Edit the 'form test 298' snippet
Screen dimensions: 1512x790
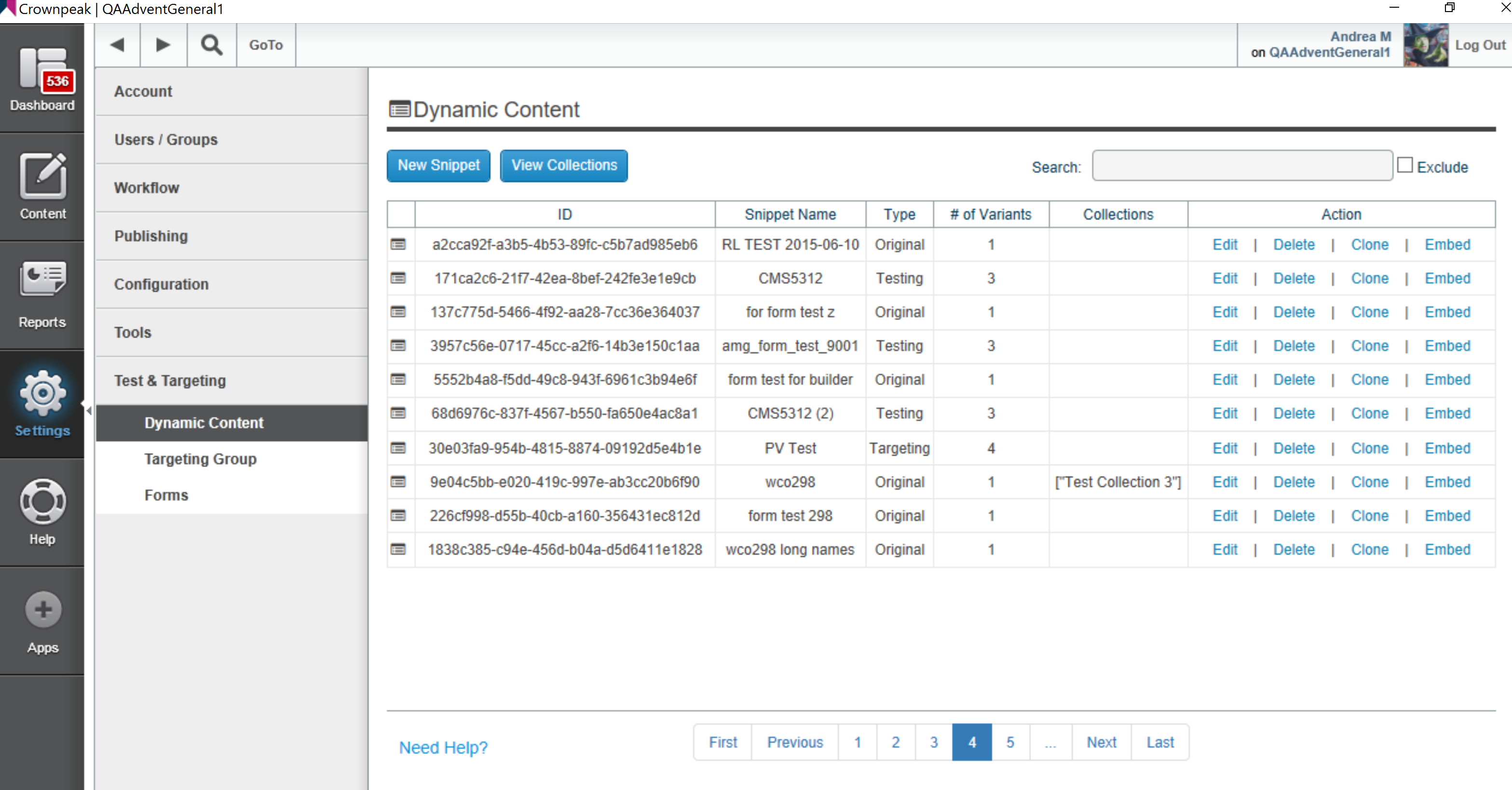[1225, 516]
